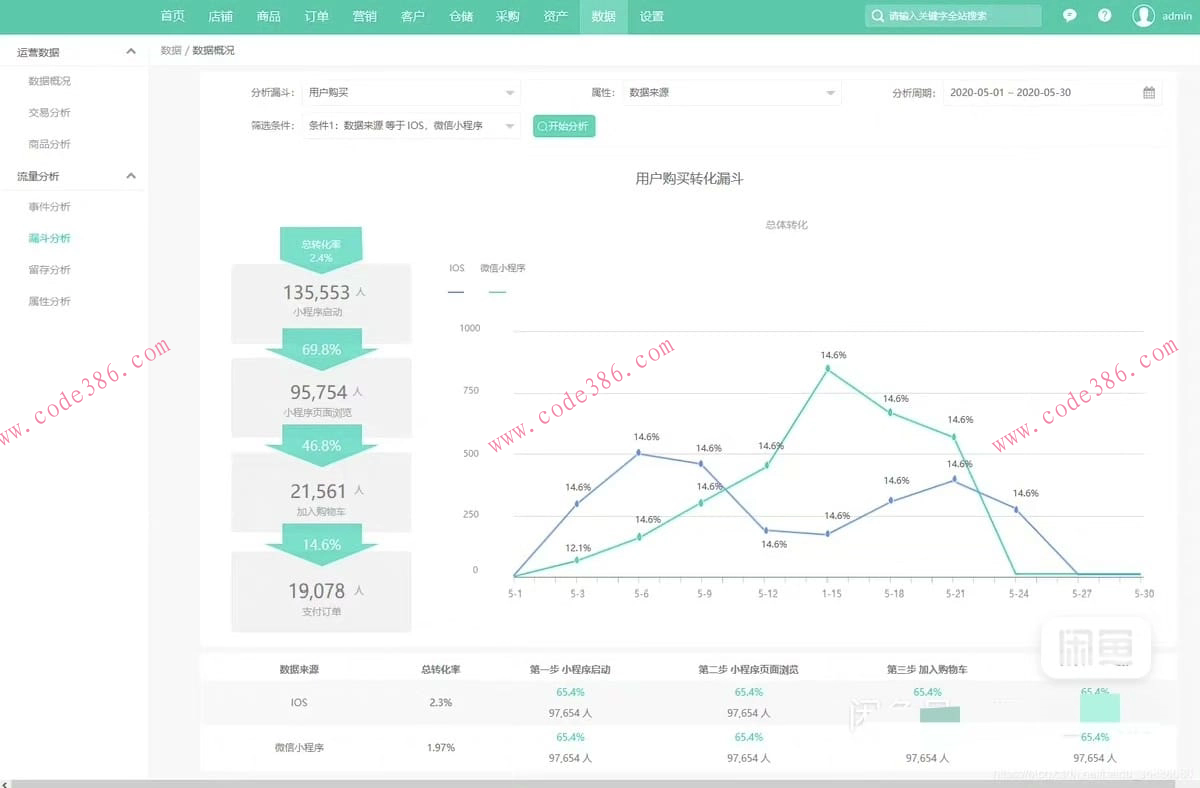Switch to the 订单 top menu

tap(316, 16)
